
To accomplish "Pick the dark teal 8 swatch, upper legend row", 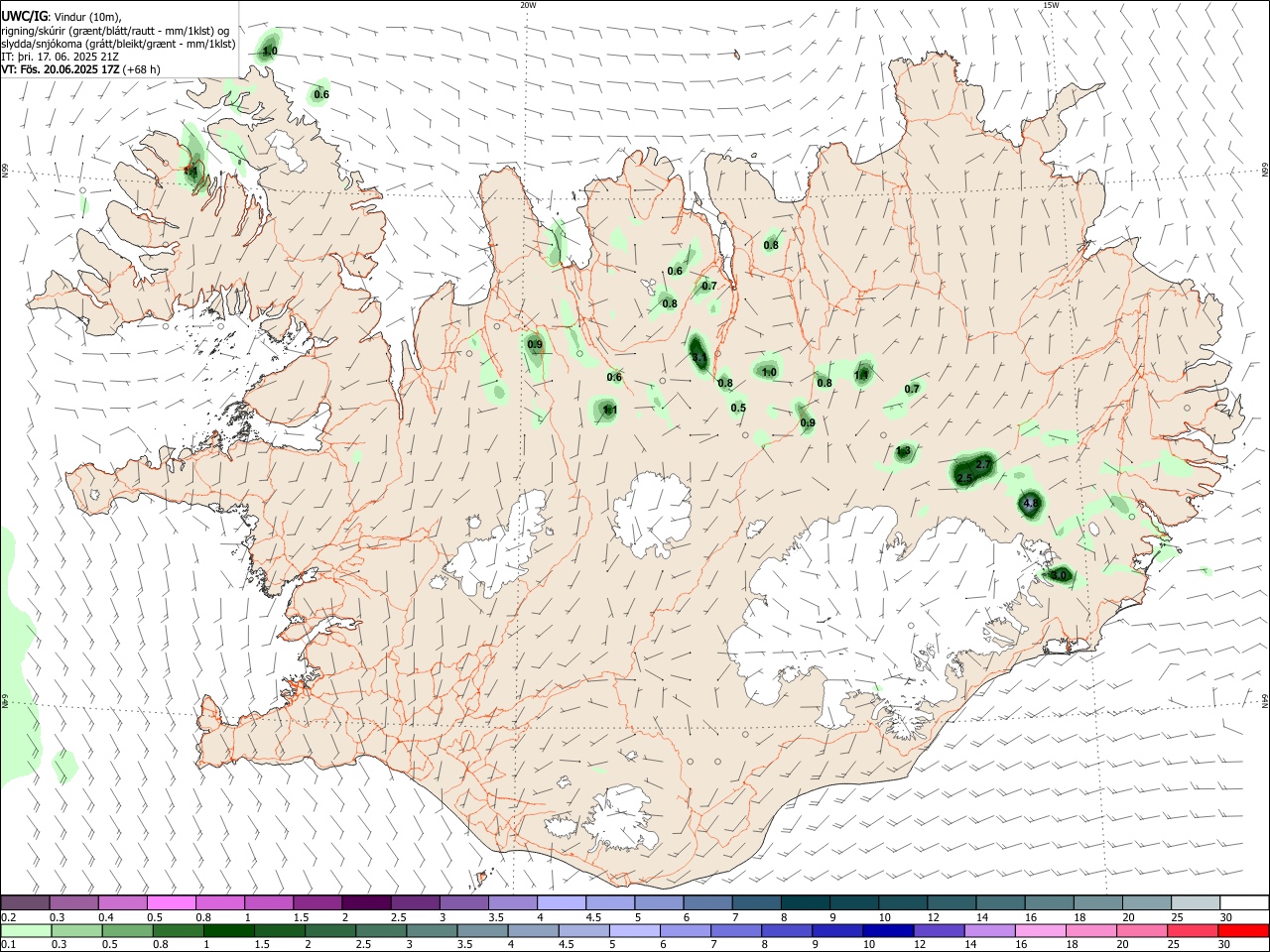I will (x=805, y=903).
